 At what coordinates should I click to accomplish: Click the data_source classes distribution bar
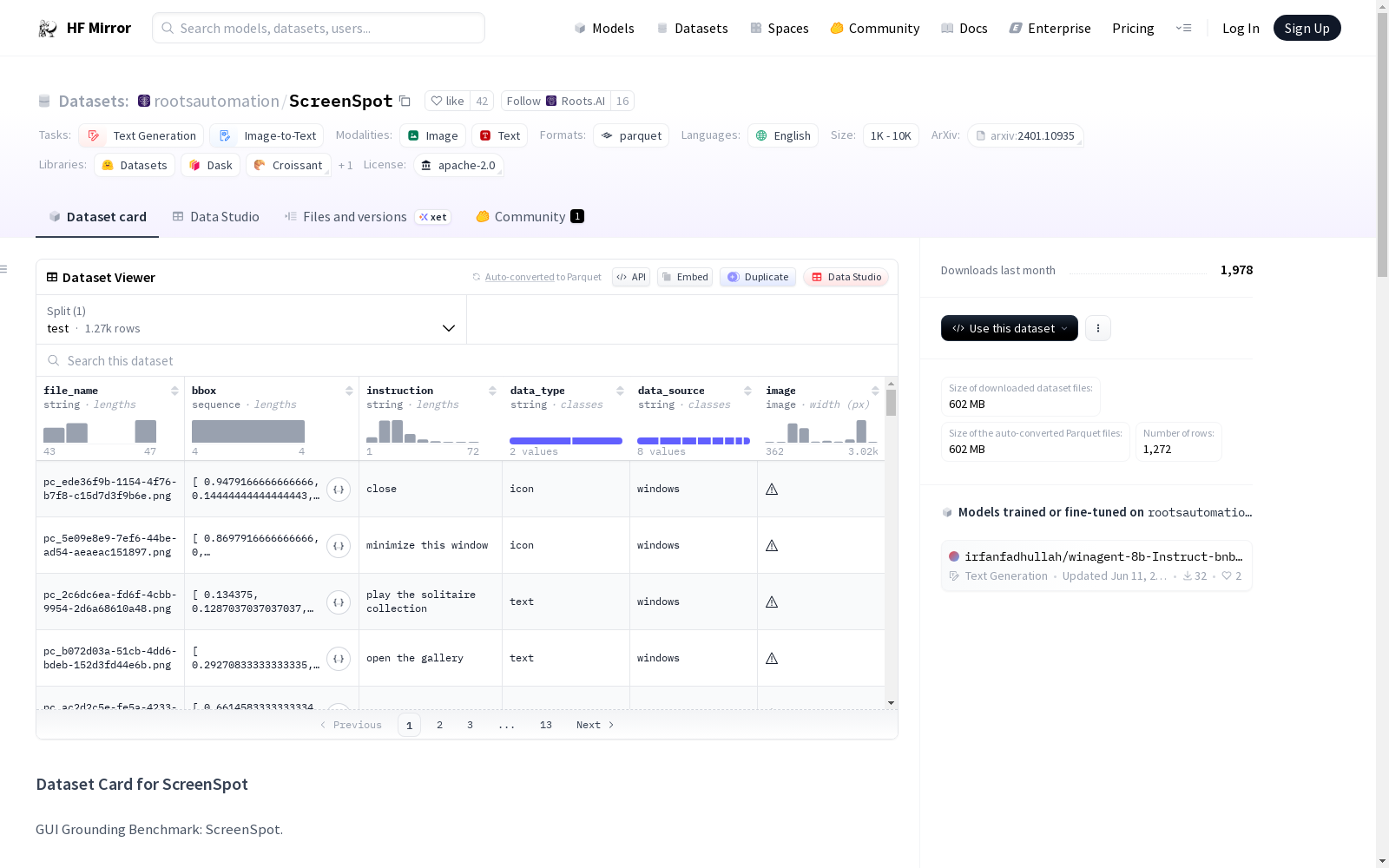click(694, 441)
